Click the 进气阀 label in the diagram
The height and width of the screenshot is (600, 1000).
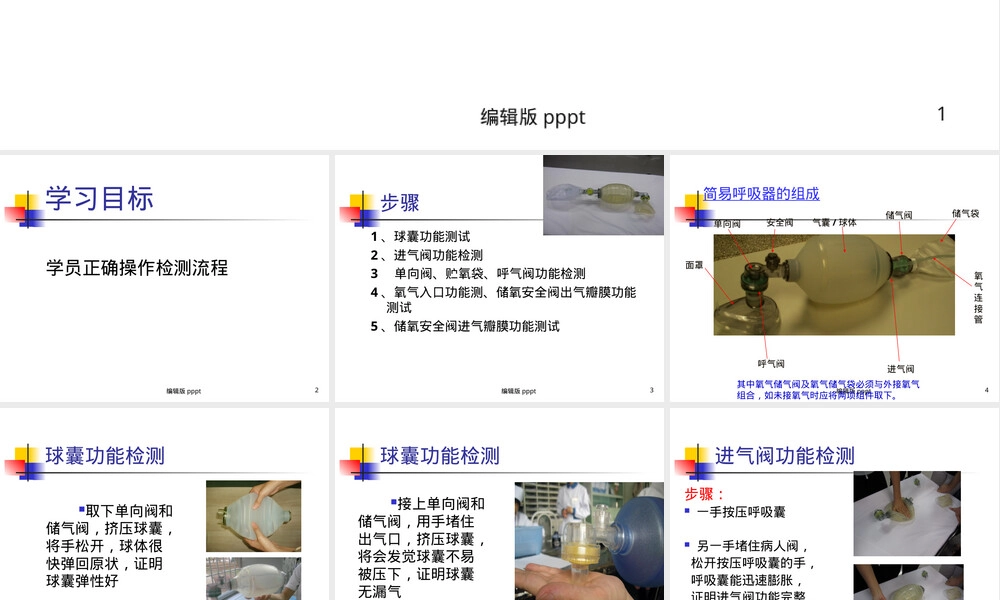pos(901,369)
